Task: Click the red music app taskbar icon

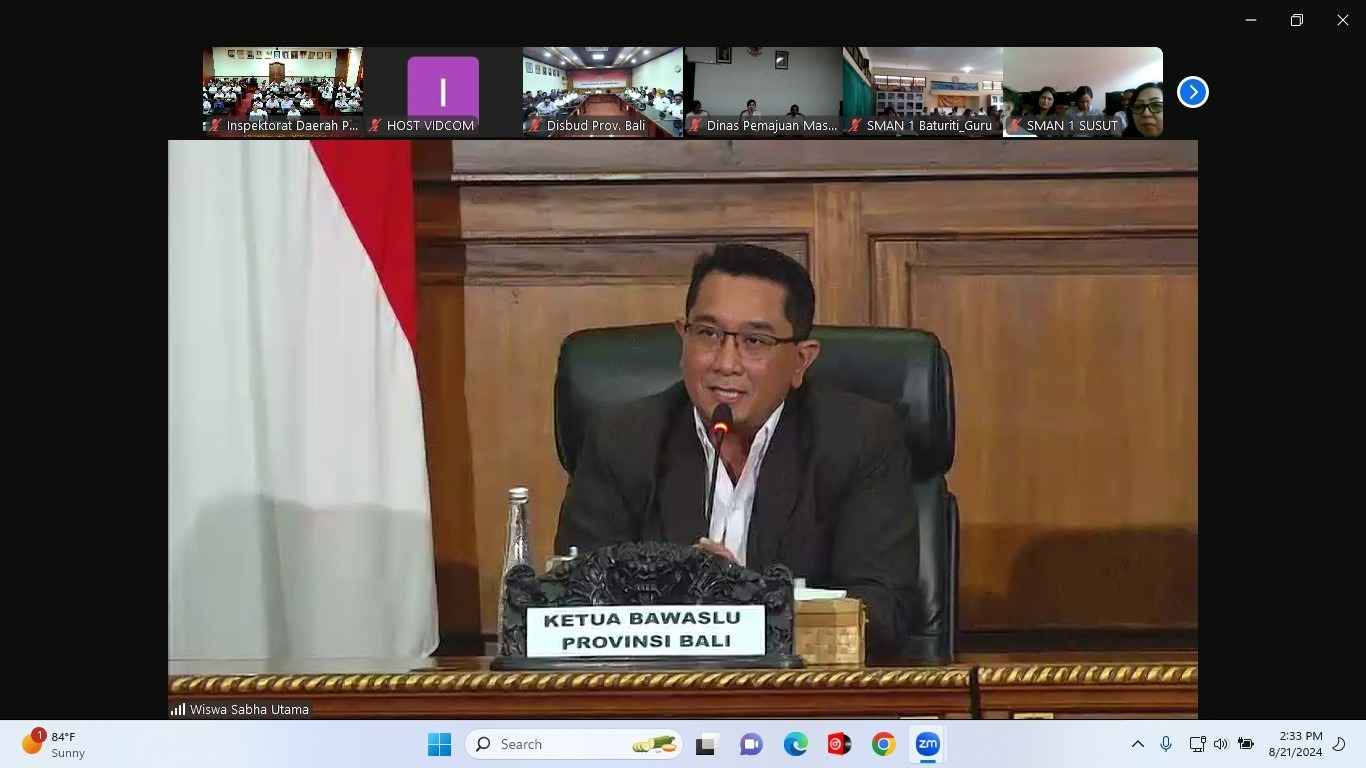Action: (839, 744)
